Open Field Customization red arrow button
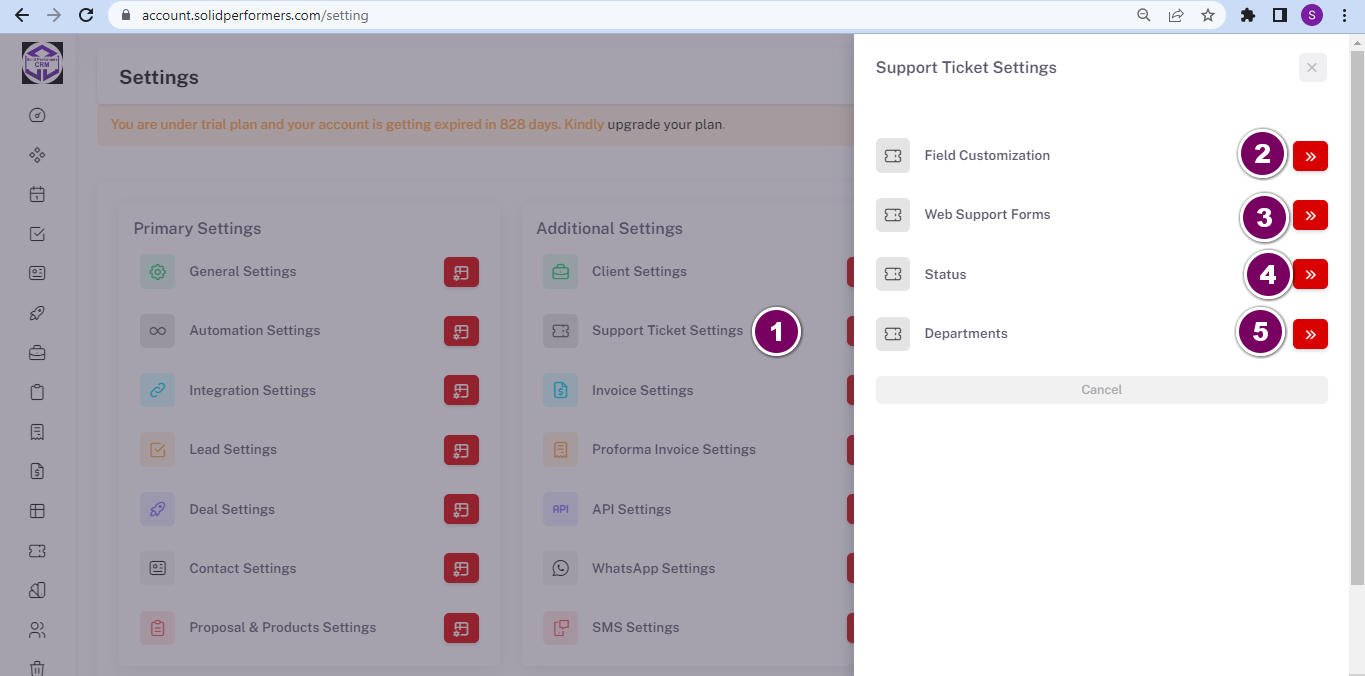Screen dimensions: 1365x676 click(x=1310, y=156)
